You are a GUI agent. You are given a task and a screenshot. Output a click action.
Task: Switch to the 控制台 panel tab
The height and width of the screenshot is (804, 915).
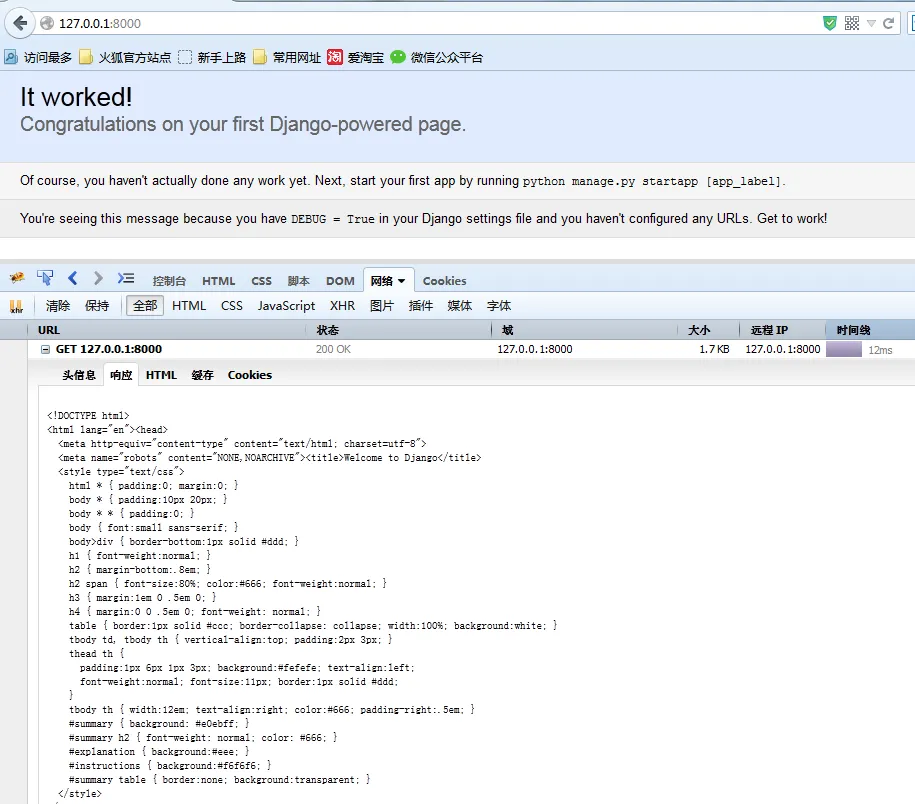(169, 281)
